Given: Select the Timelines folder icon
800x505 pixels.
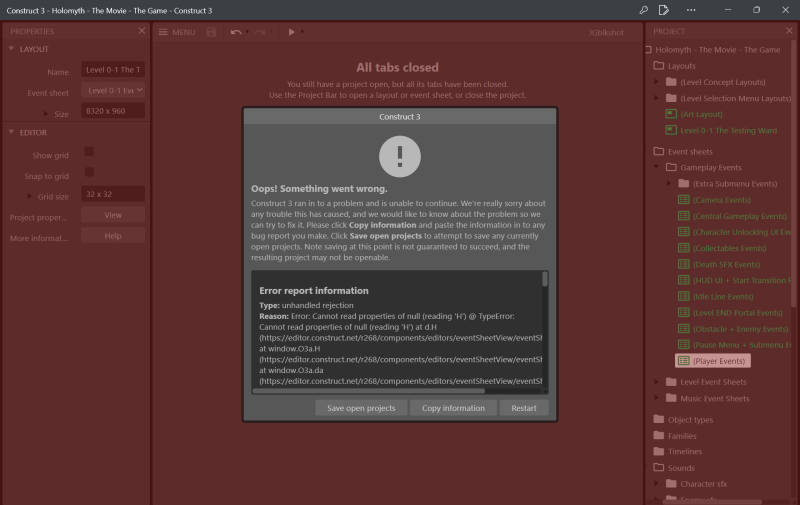Looking at the screenshot, I should pos(659,451).
